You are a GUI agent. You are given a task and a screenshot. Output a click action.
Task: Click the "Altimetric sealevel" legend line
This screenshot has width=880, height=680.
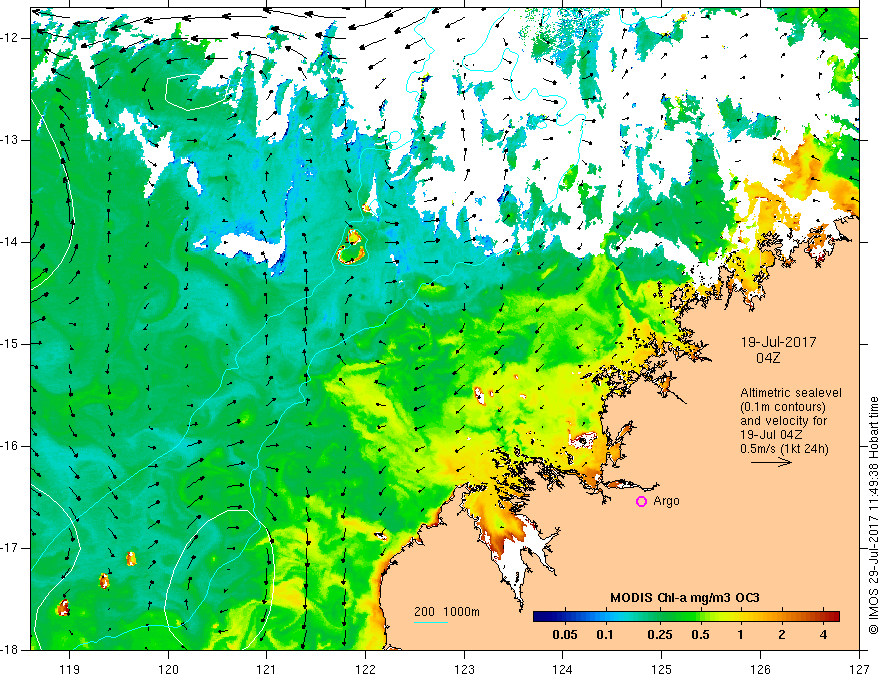791,393
